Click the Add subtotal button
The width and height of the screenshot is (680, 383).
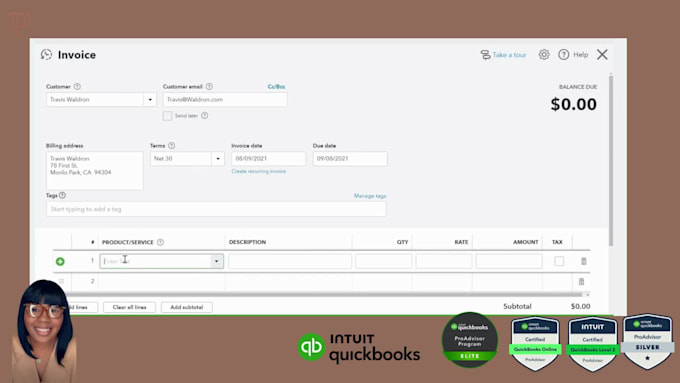[x=186, y=307]
